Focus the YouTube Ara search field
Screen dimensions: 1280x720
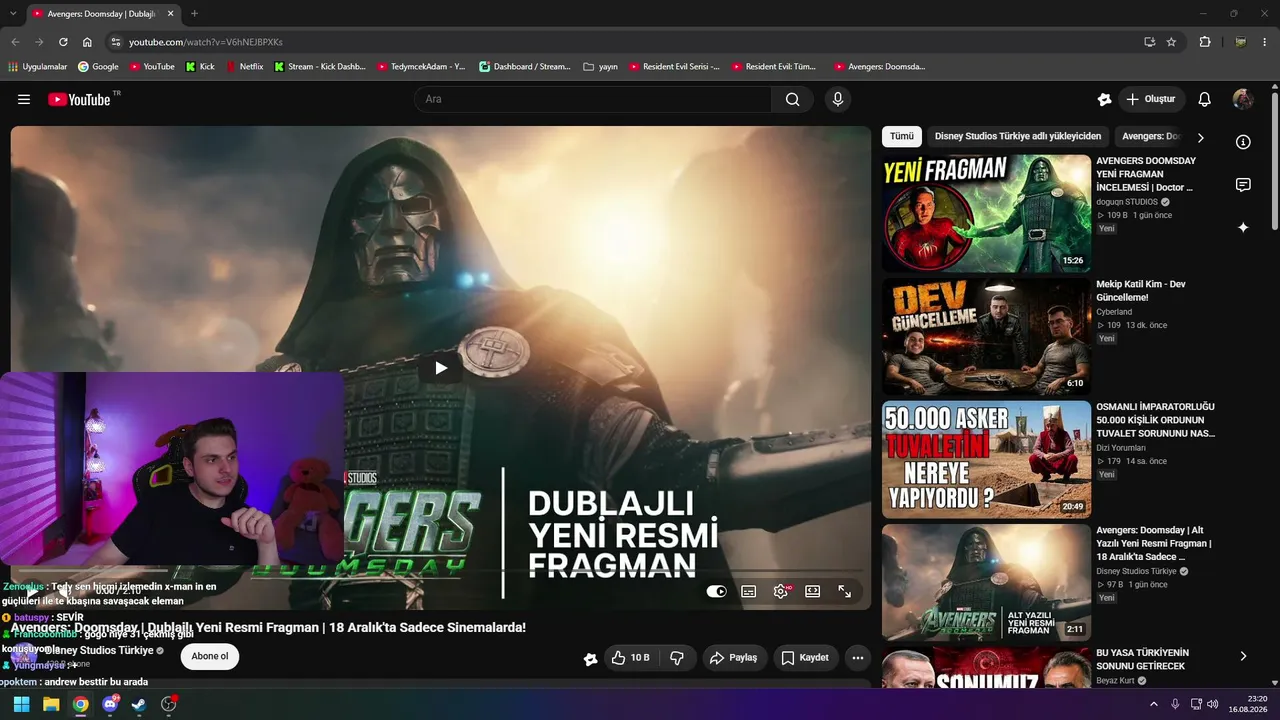[593, 99]
